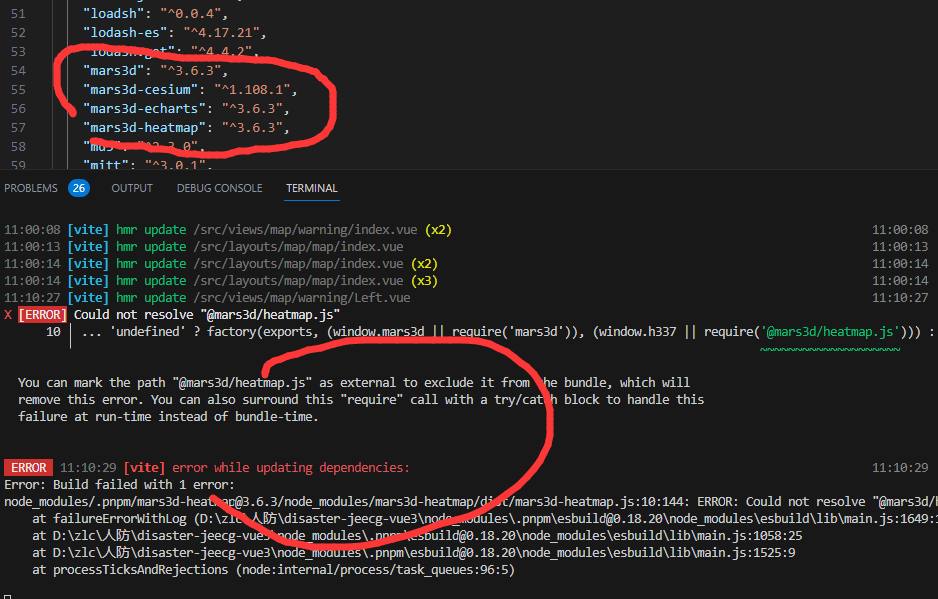Click the "lodash-es" package name
The height and width of the screenshot is (599, 938).
coord(123,33)
